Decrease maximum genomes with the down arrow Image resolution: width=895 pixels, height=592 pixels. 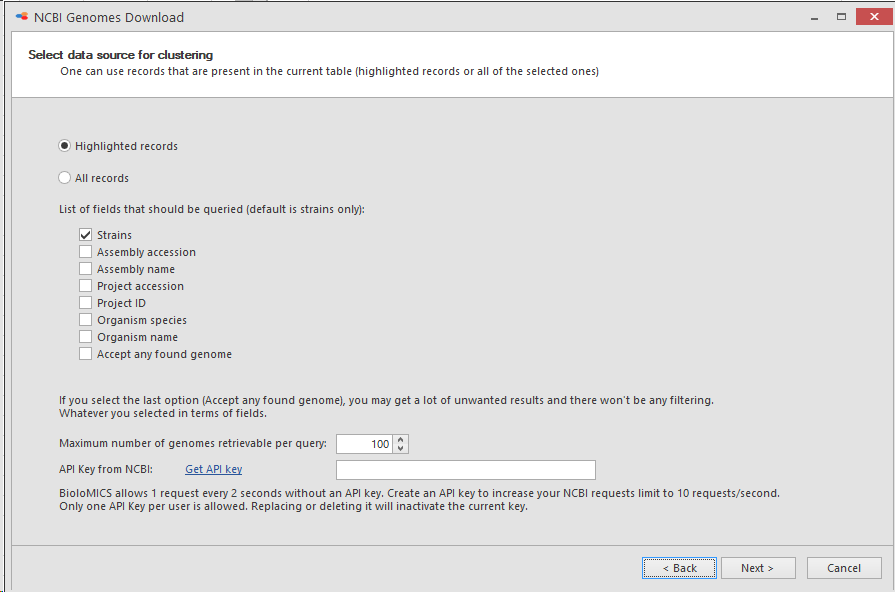401,448
